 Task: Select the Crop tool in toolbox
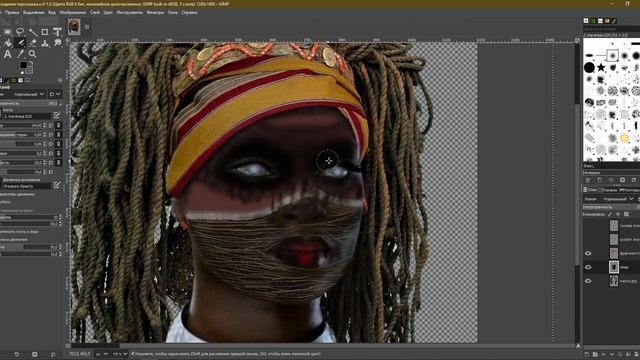(45, 31)
